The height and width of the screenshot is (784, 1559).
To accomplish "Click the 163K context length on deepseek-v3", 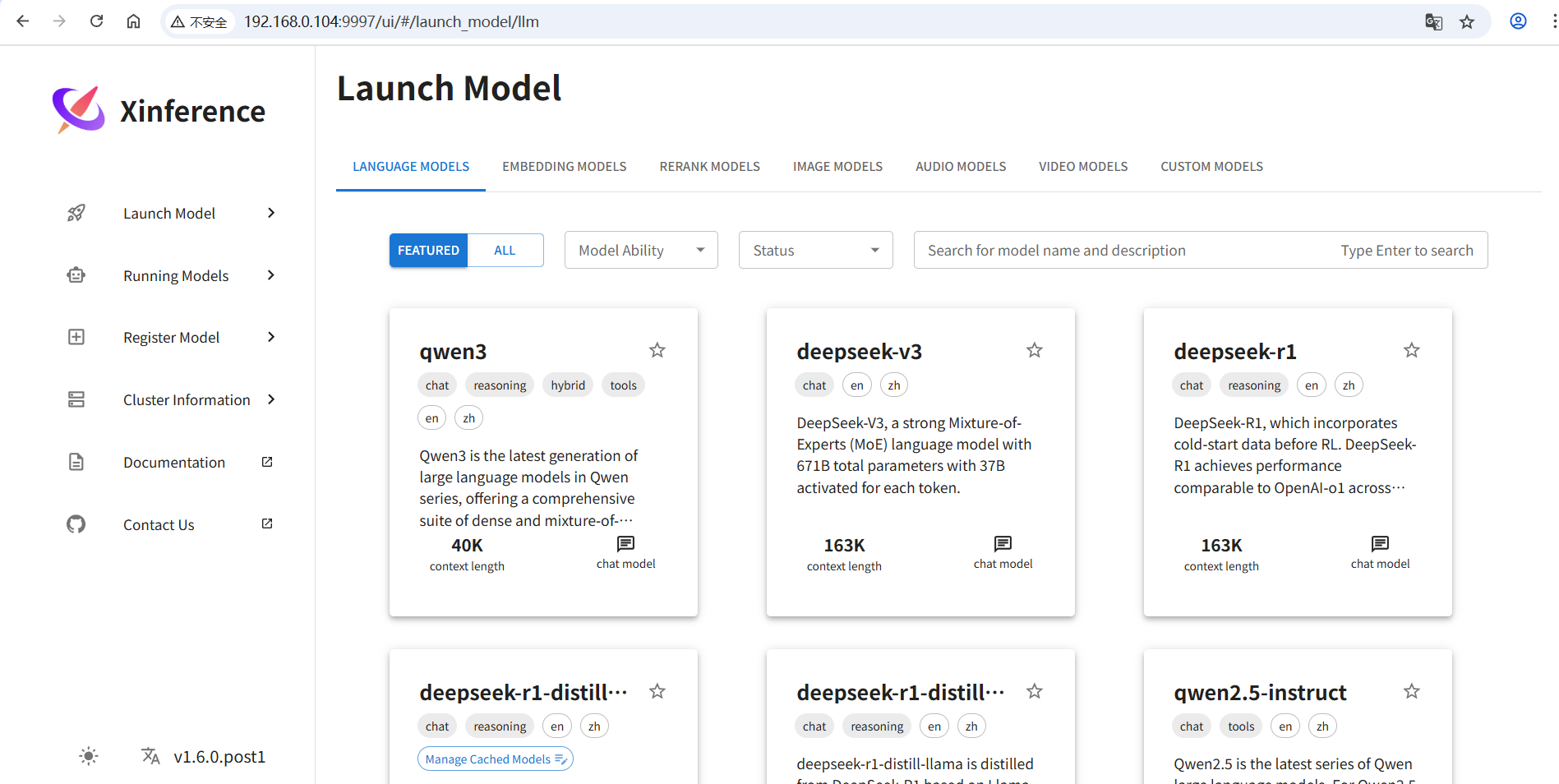I will 844,546.
